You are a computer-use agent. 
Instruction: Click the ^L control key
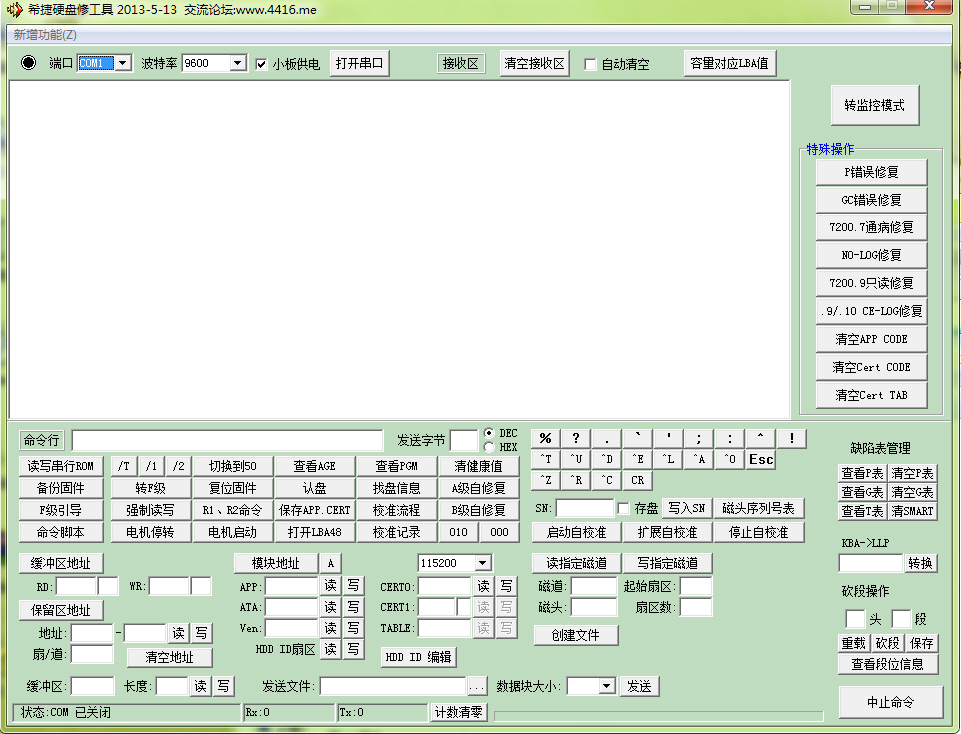668,460
